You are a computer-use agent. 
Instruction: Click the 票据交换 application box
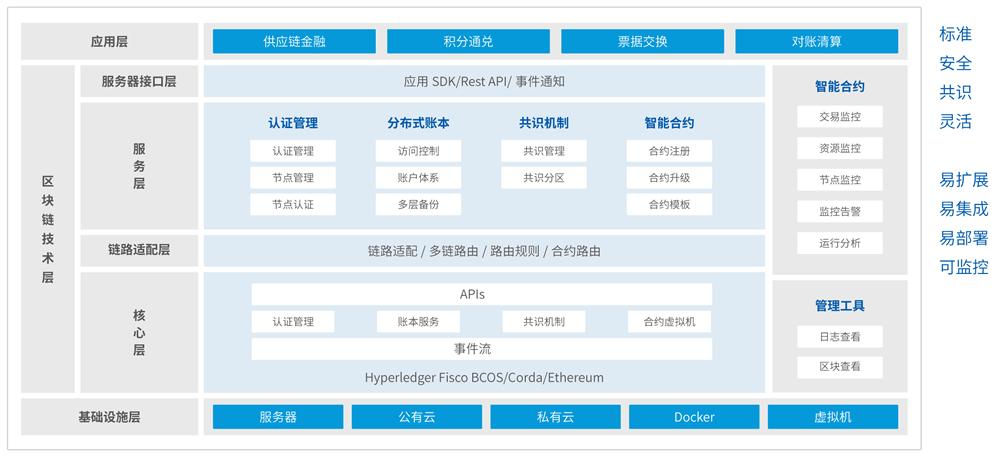[x=642, y=41]
